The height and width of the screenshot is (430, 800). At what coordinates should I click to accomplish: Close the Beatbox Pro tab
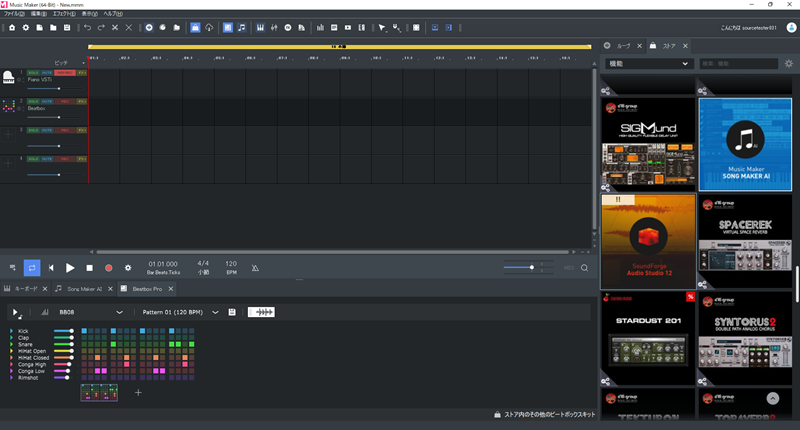(x=171, y=289)
